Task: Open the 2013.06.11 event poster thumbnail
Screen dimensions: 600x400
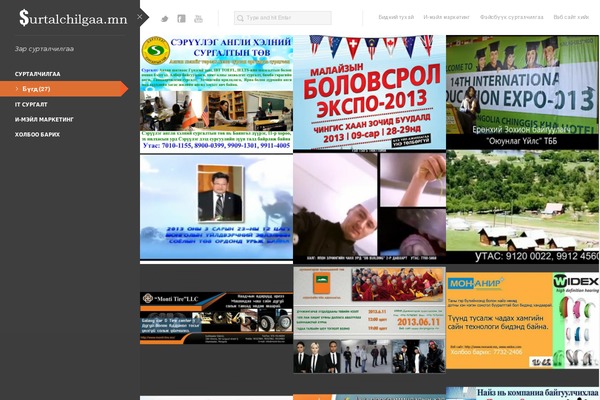Action: tap(369, 320)
